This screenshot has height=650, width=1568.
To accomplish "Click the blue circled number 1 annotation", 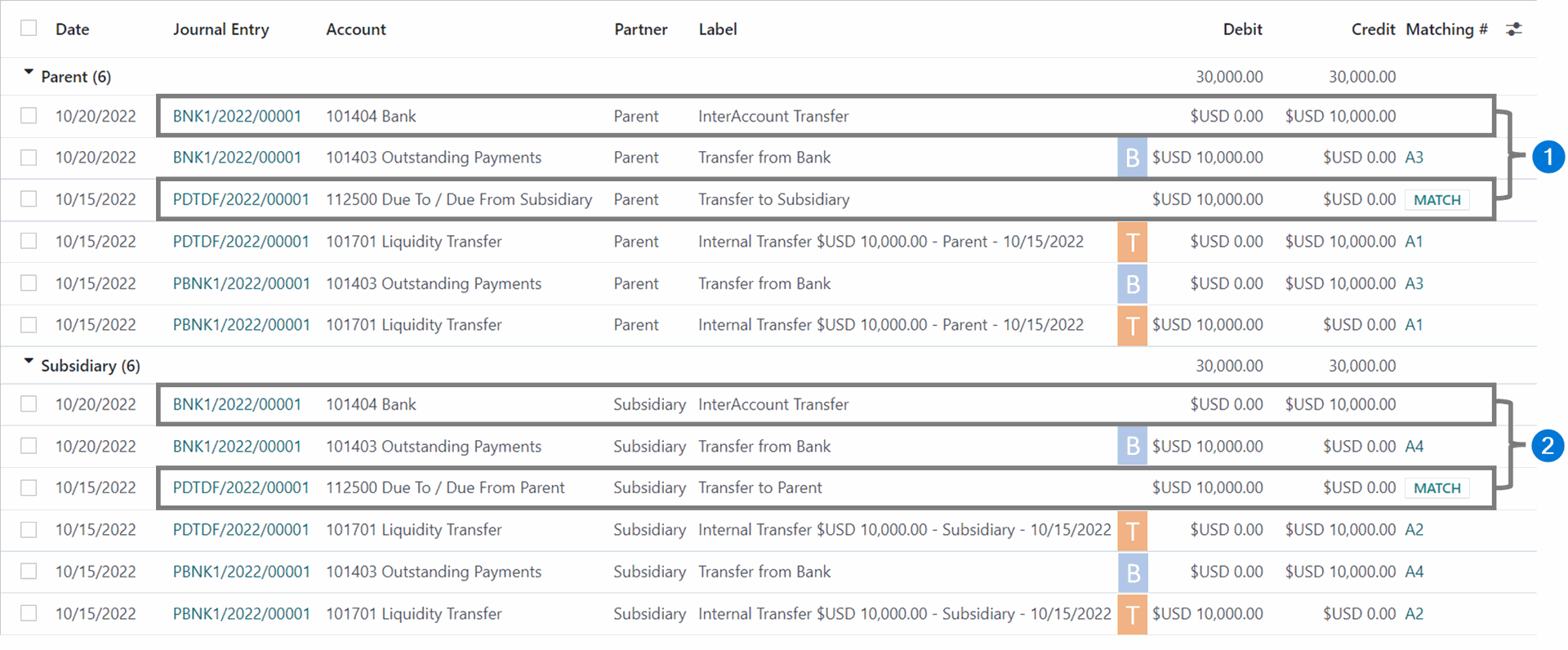I will (x=1548, y=157).
